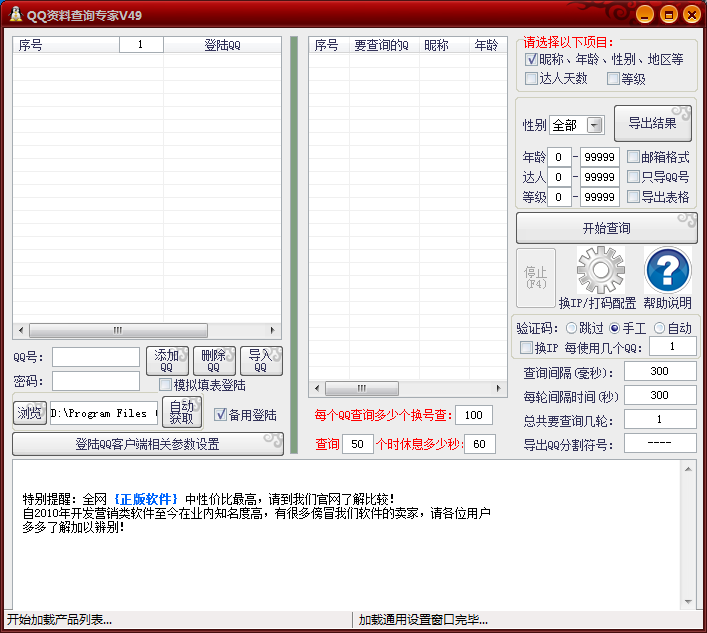Click the 每使用几个QQ value field
Image resolution: width=707 pixels, height=633 pixels.
click(x=673, y=346)
